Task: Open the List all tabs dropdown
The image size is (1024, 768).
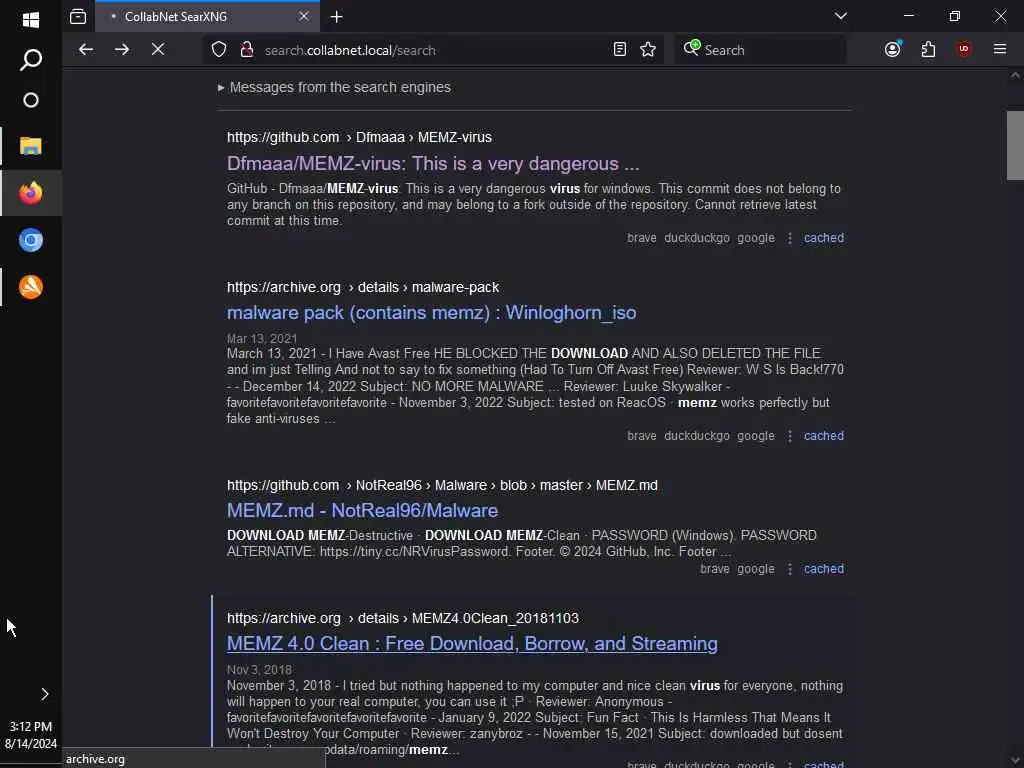Action: click(840, 16)
